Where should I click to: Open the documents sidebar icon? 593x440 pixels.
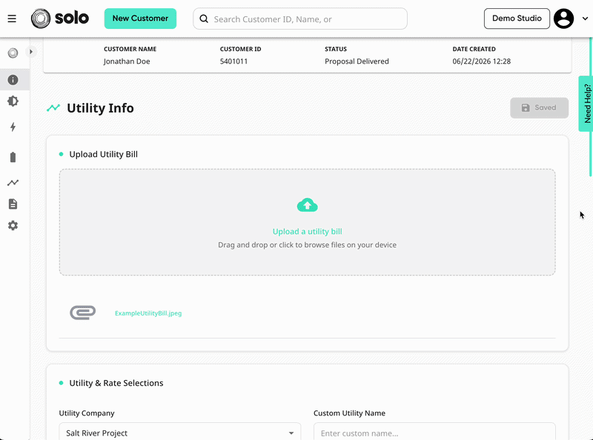point(13,204)
